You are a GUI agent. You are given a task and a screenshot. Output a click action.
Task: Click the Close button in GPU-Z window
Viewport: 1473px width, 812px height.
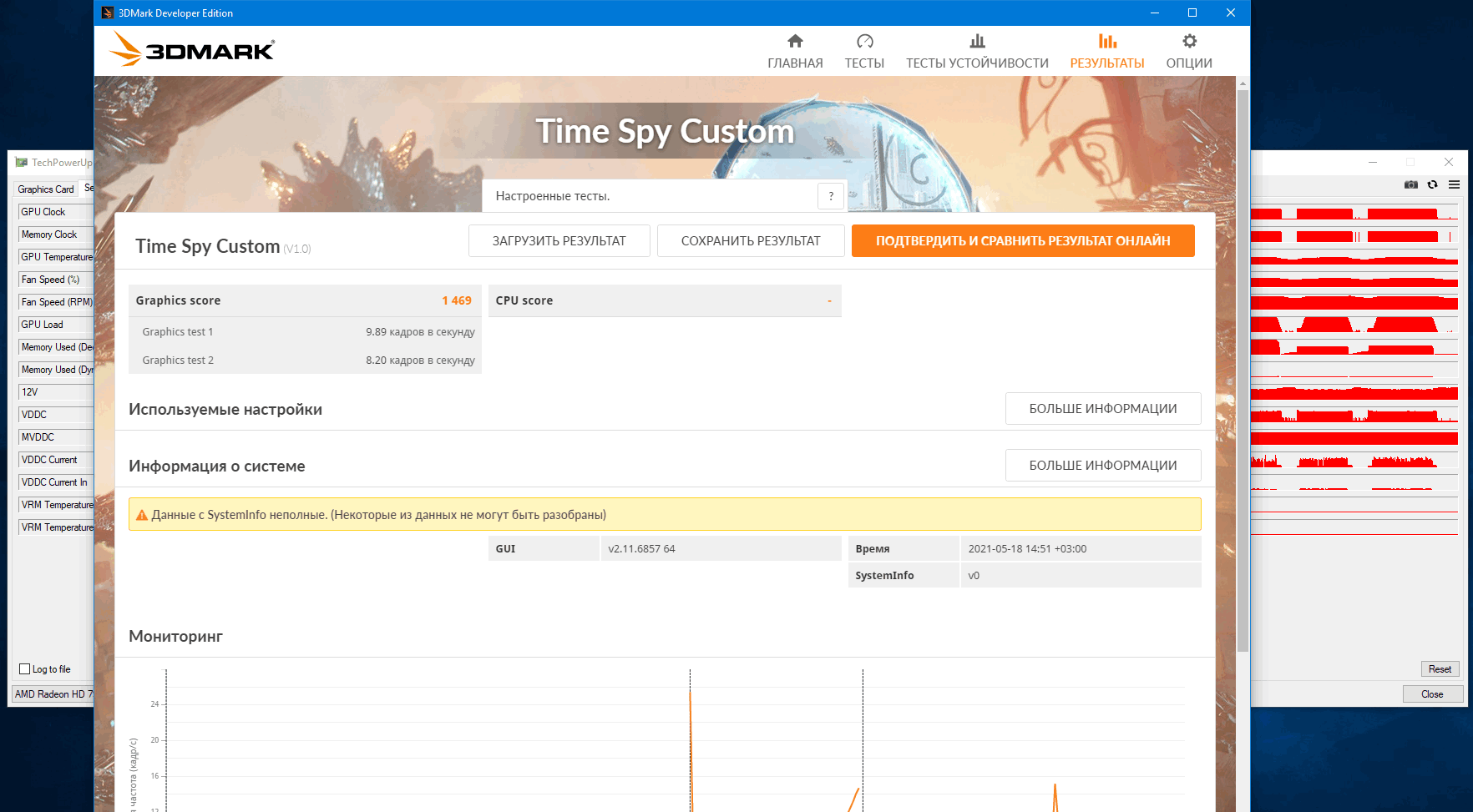click(1432, 694)
